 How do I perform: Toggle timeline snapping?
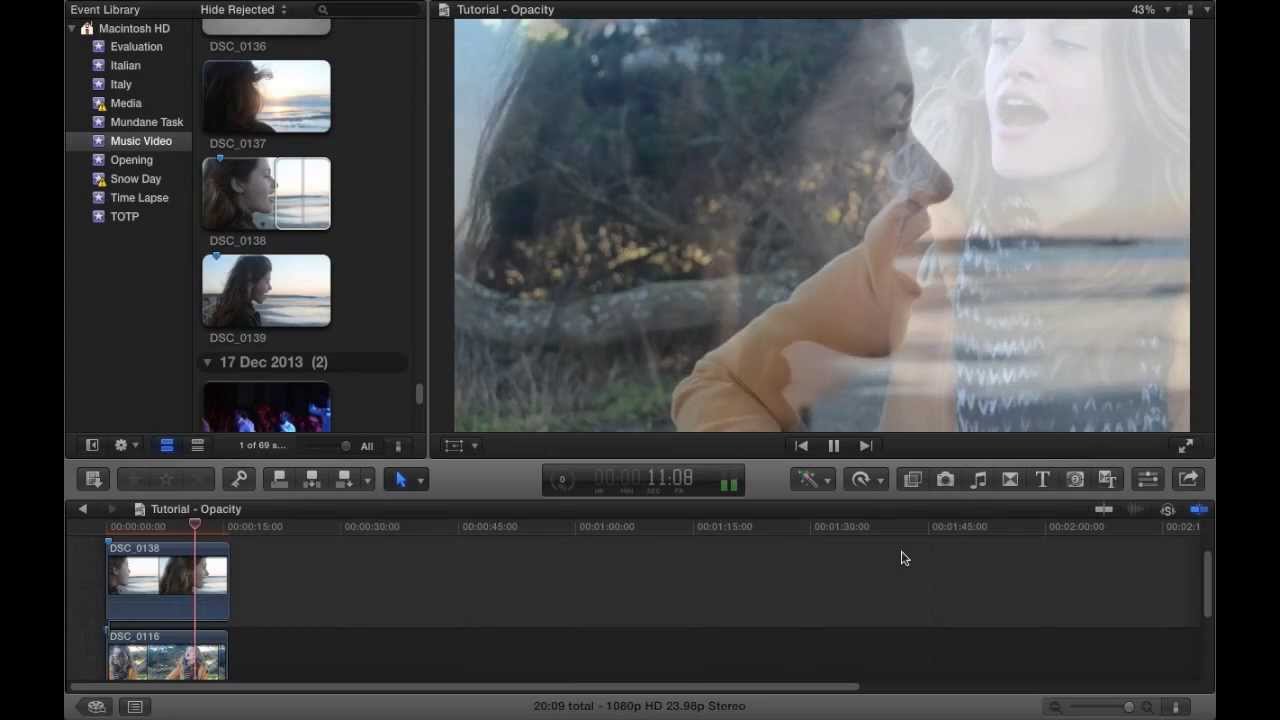click(1198, 510)
